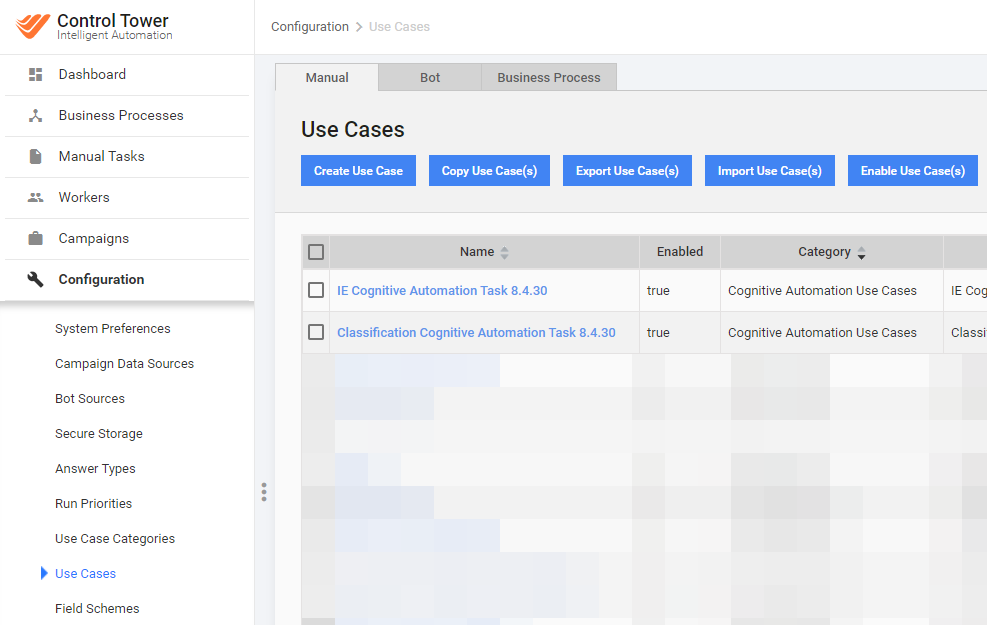This screenshot has width=987, height=625.
Task: Click the Use Cases page heading
Action: point(352,129)
